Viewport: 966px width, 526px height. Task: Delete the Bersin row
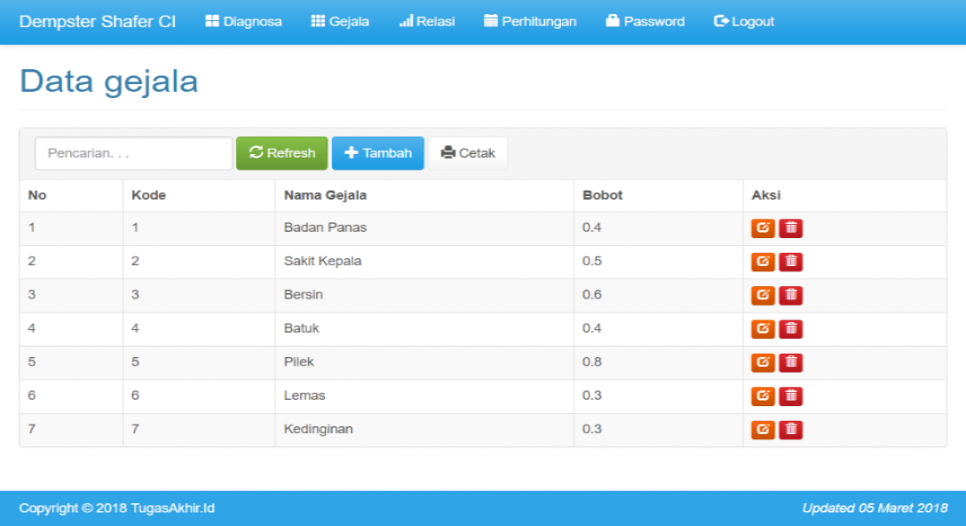(790, 295)
